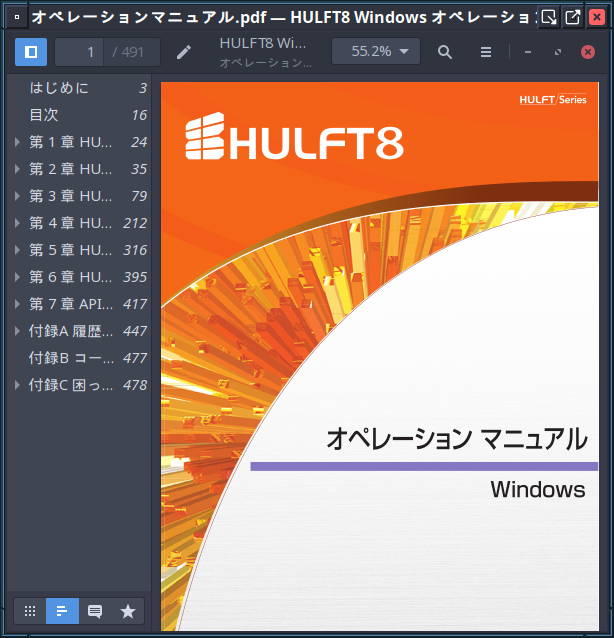Select the 第 1 章 HU... chapter row
This screenshot has height=638, width=614.
click(x=79, y=142)
